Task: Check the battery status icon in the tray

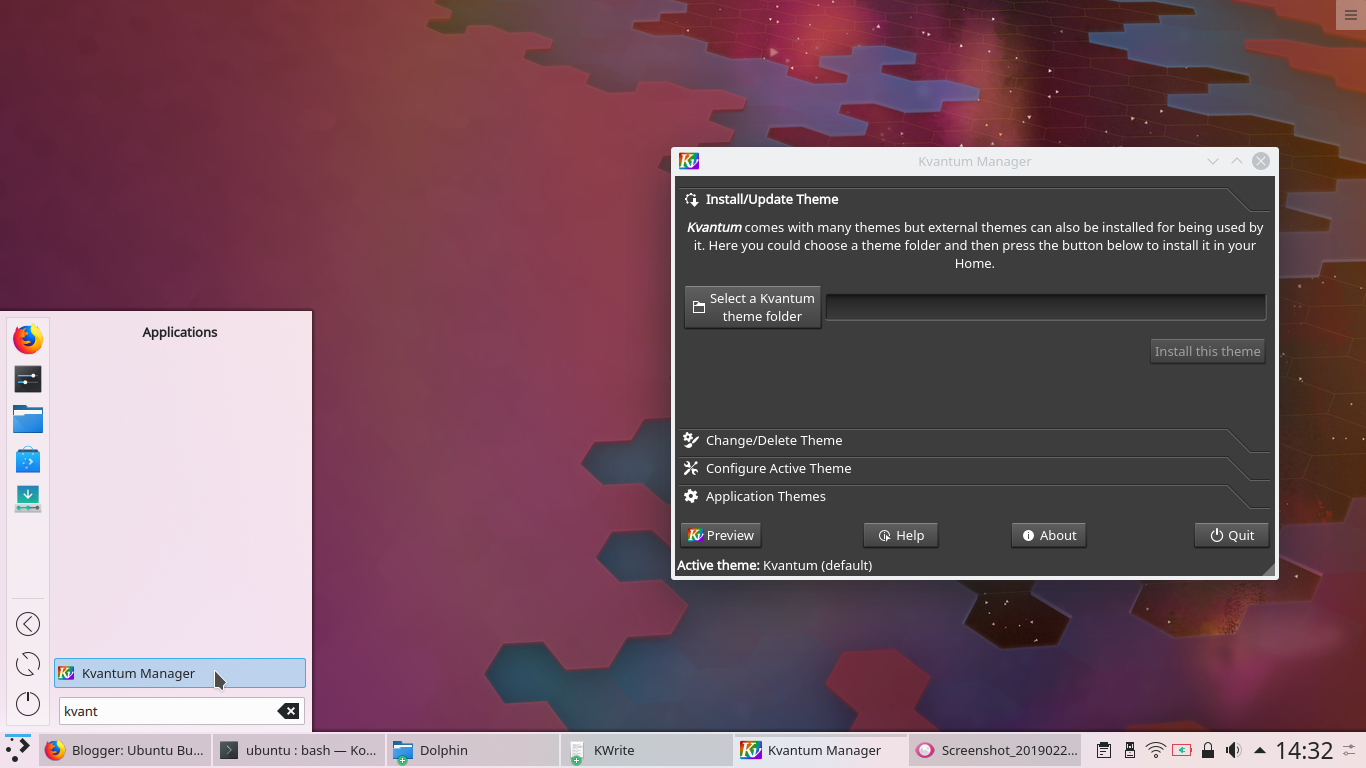Action: pyautogui.click(x=1181, y=749)
